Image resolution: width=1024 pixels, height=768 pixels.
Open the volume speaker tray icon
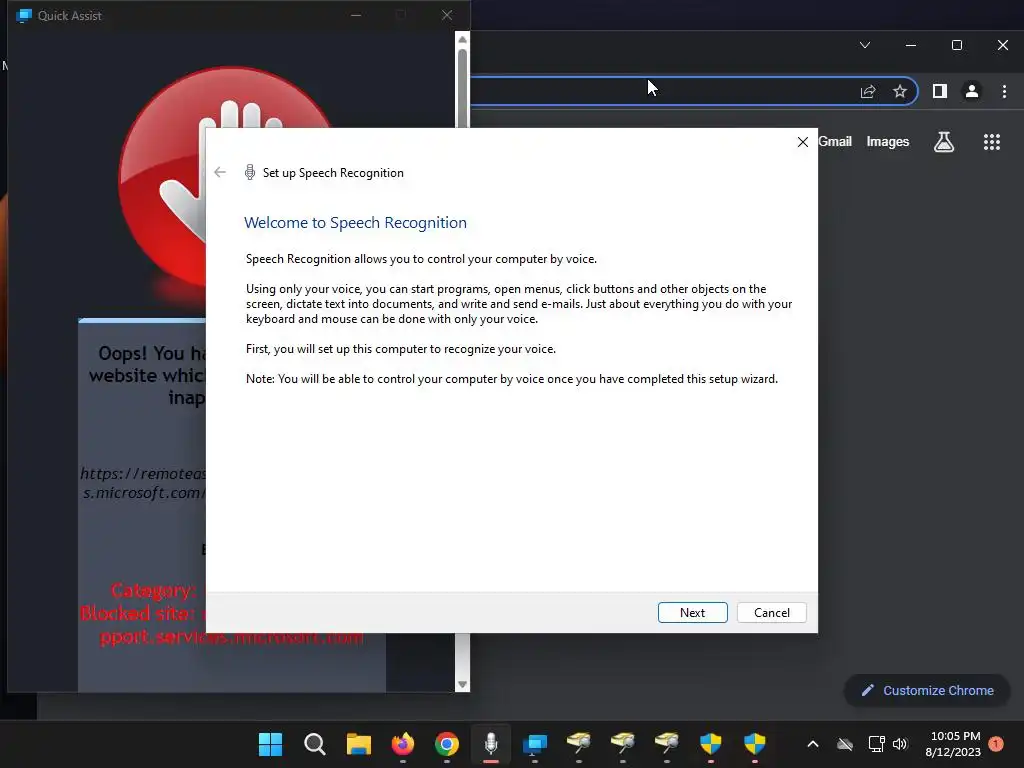900,744
